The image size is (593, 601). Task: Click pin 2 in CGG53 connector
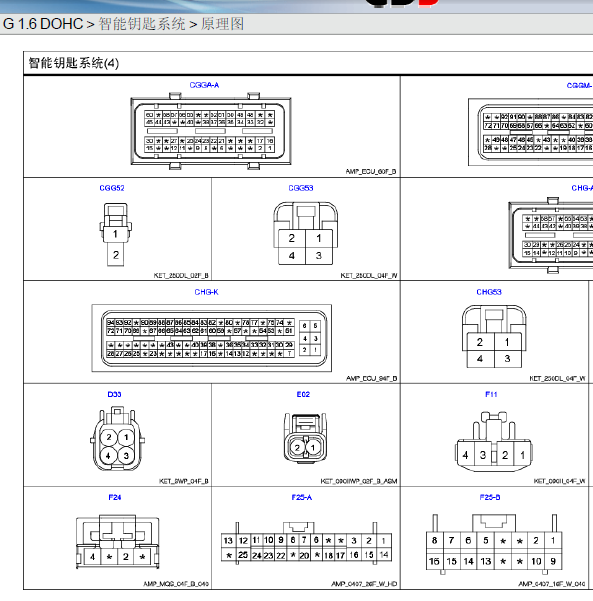coord(292,238)
